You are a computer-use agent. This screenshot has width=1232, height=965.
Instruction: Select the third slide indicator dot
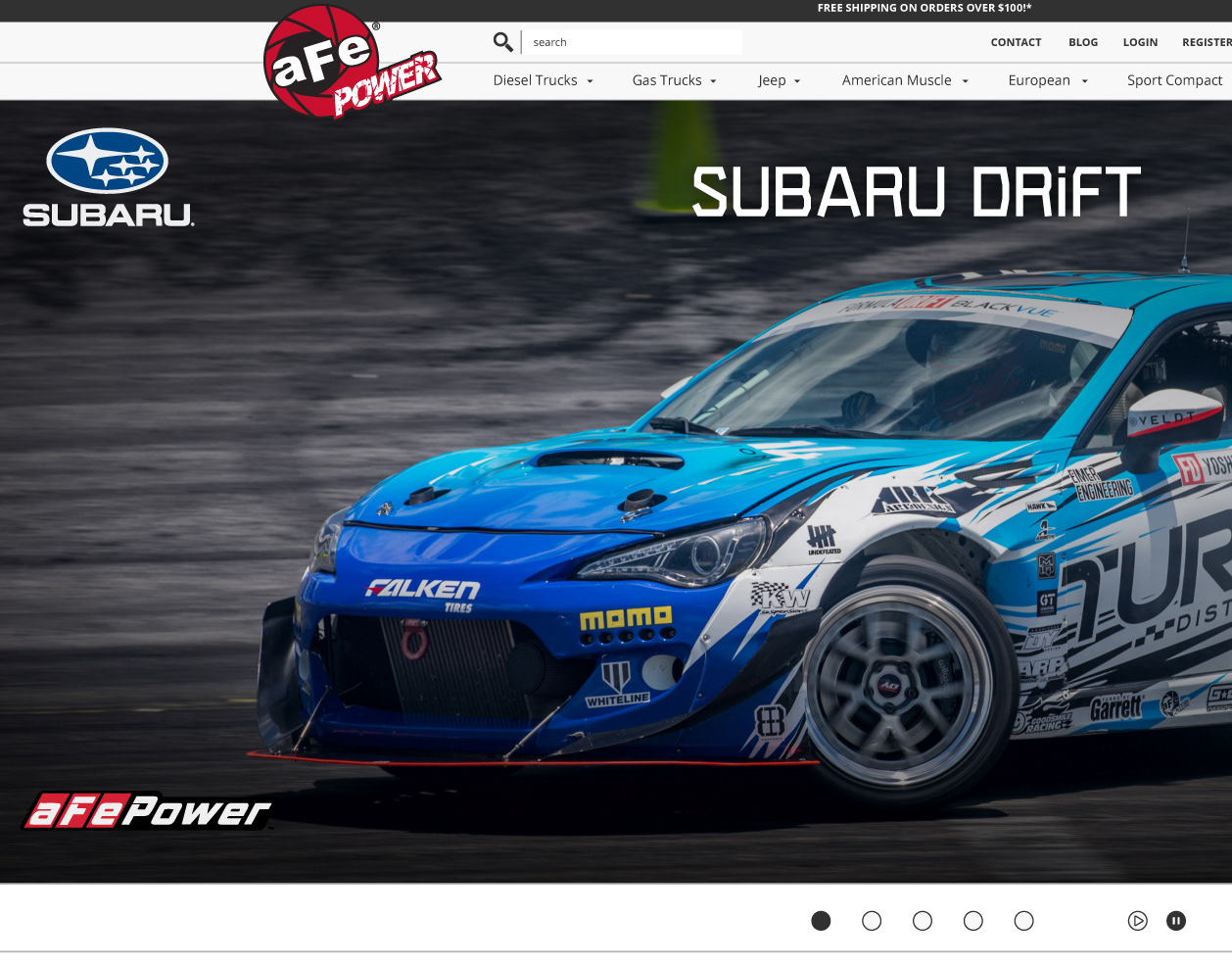click(x=923, y=921)
